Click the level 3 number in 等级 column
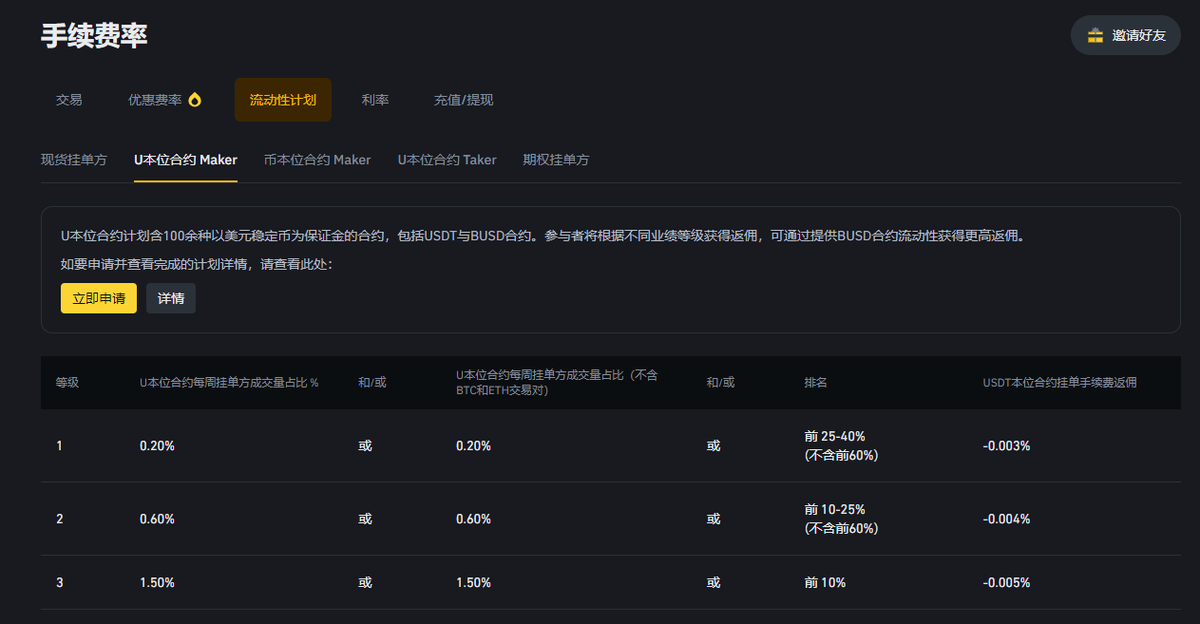The image size is (1200, 624). point(59,583)
